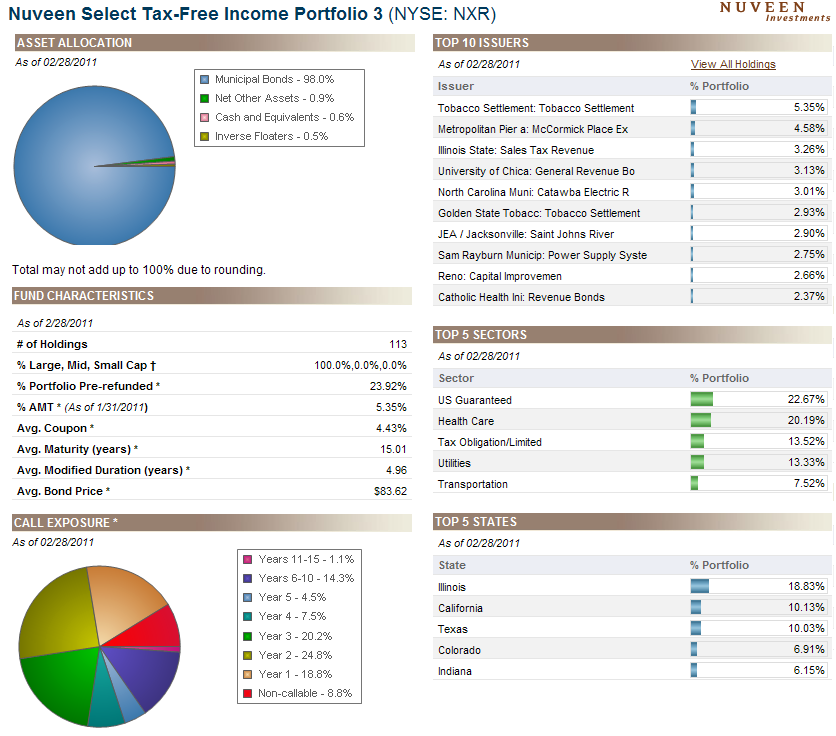The height and width of the screenshot is (736, 836).
Task: Click the asterisk next to Avg. Coupon
Action: pos(93,427)
